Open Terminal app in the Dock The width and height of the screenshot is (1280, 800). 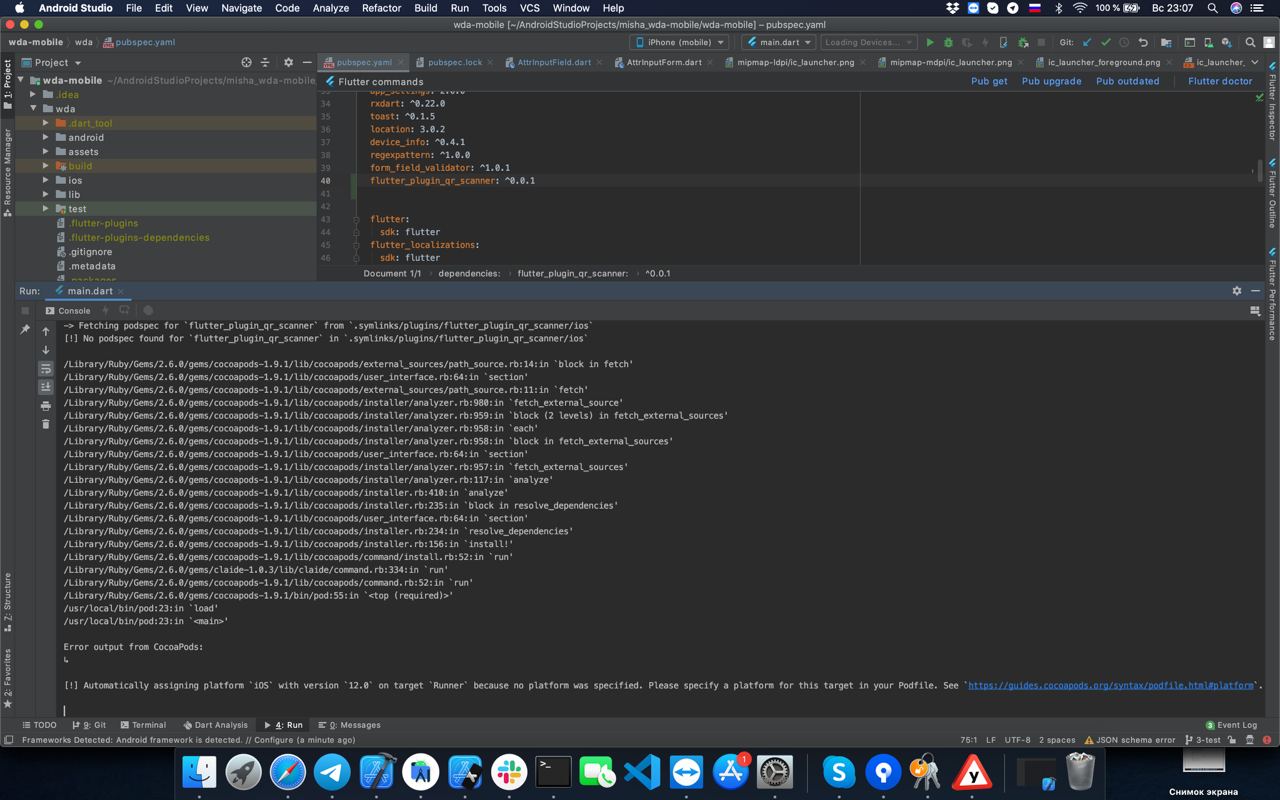pyautogui.click(x=553, y=771)
